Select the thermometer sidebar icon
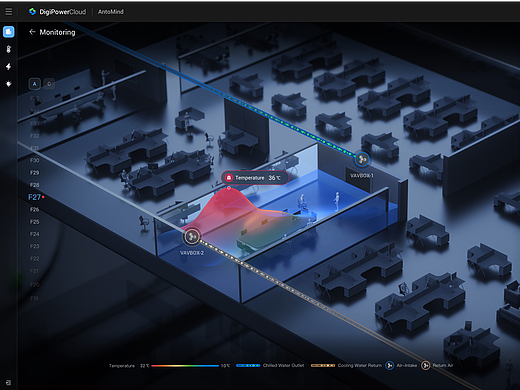 tap(9, 49)
